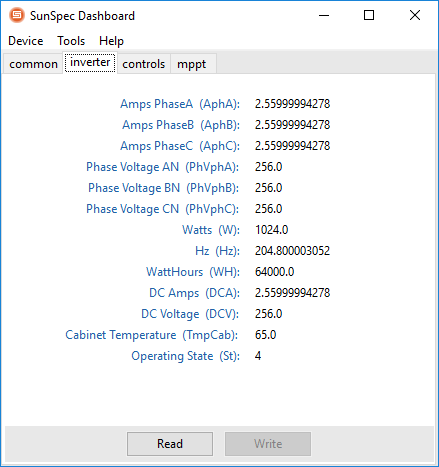Open the Help menu
The width and height of the screenshot is (439, 467).
pos(111,41)
